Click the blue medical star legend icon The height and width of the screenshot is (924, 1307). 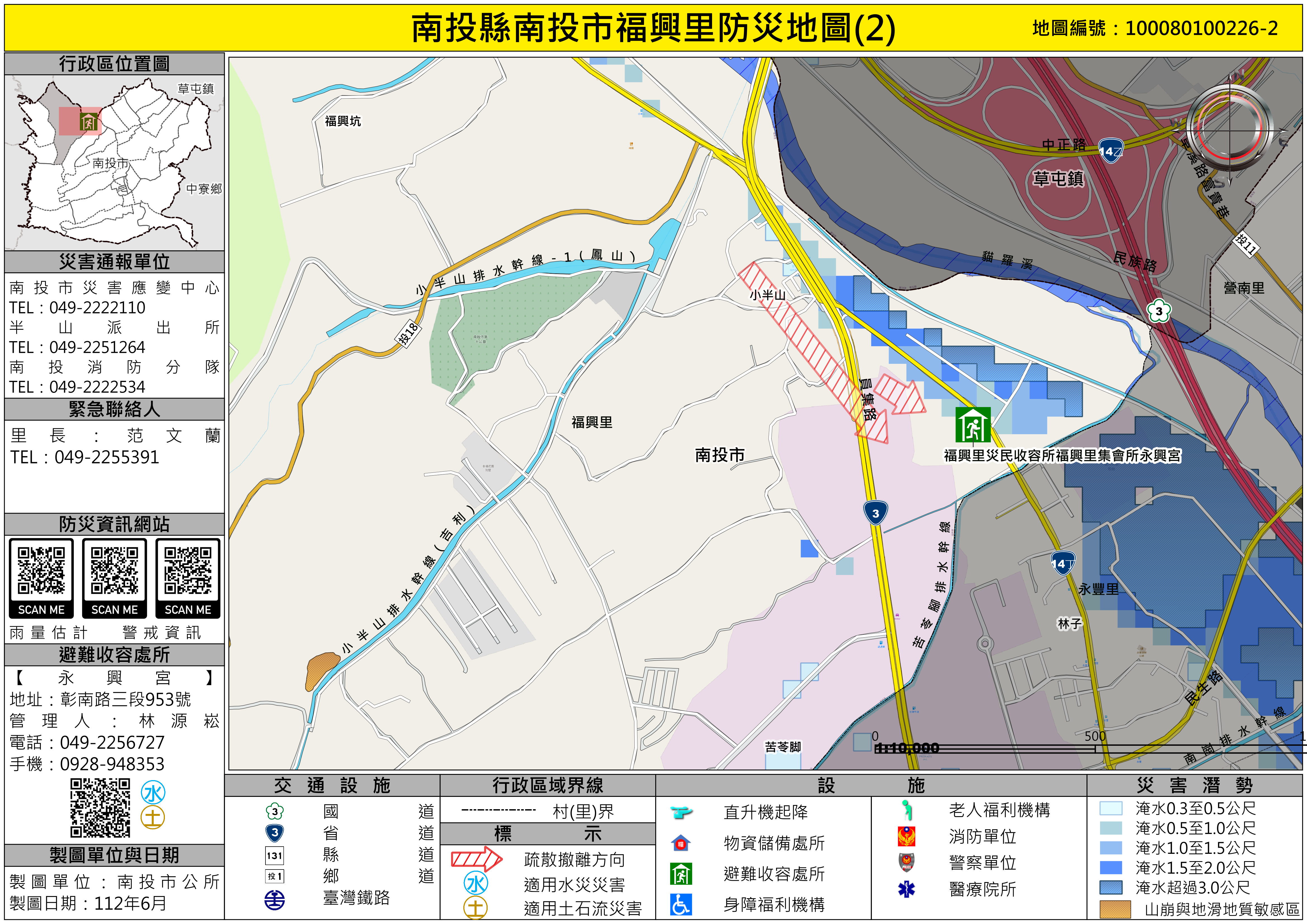906,889
